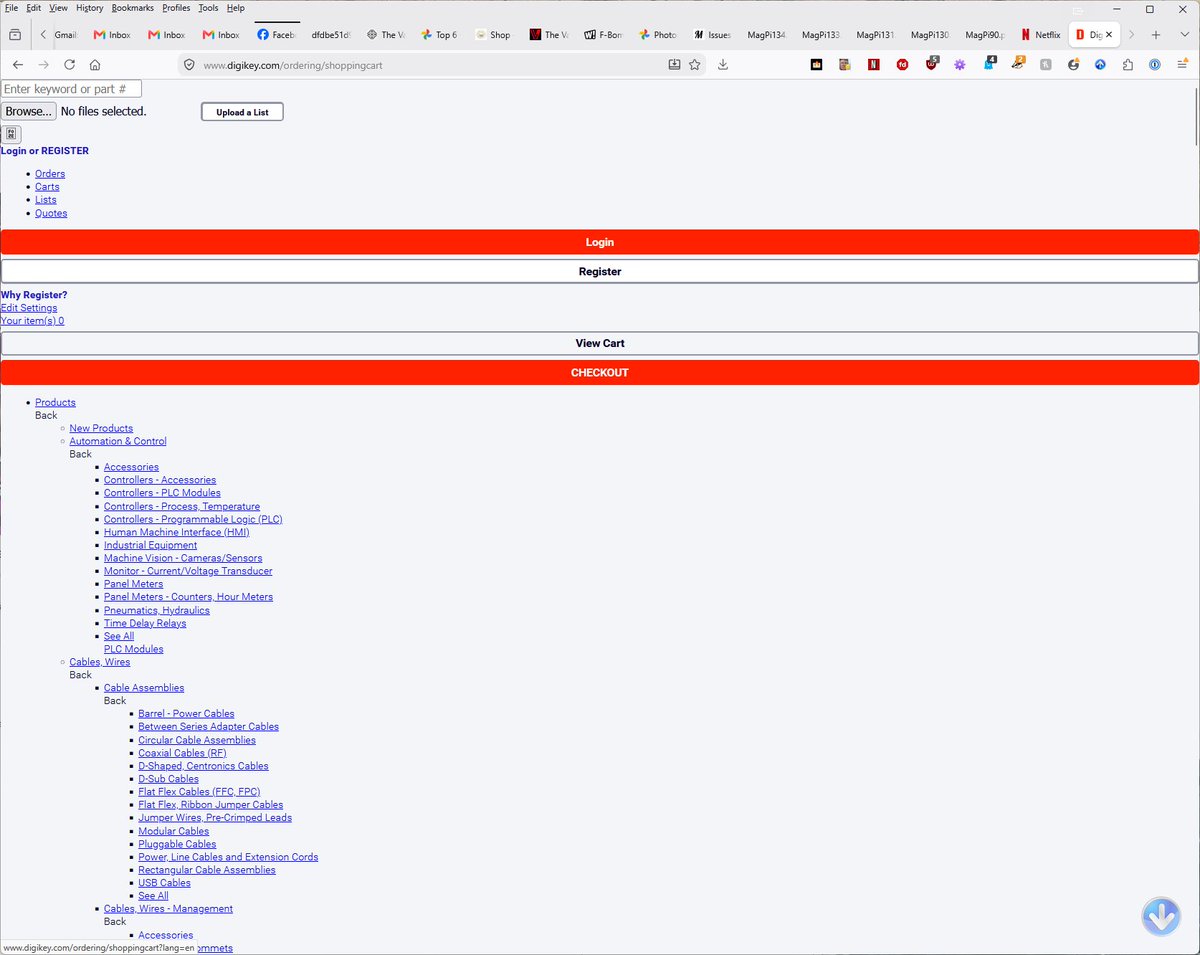Click the red Login button
Screen dimensions: 1200x955
[x=600, y=242]
